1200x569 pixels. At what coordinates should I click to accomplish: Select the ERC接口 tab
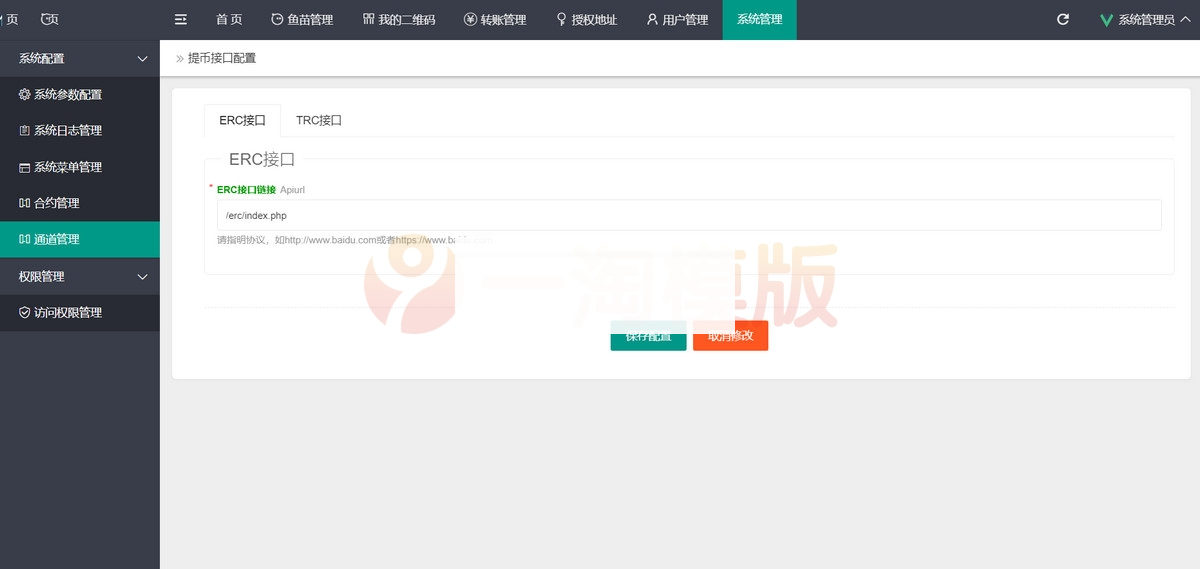click(x=242, y=120)
